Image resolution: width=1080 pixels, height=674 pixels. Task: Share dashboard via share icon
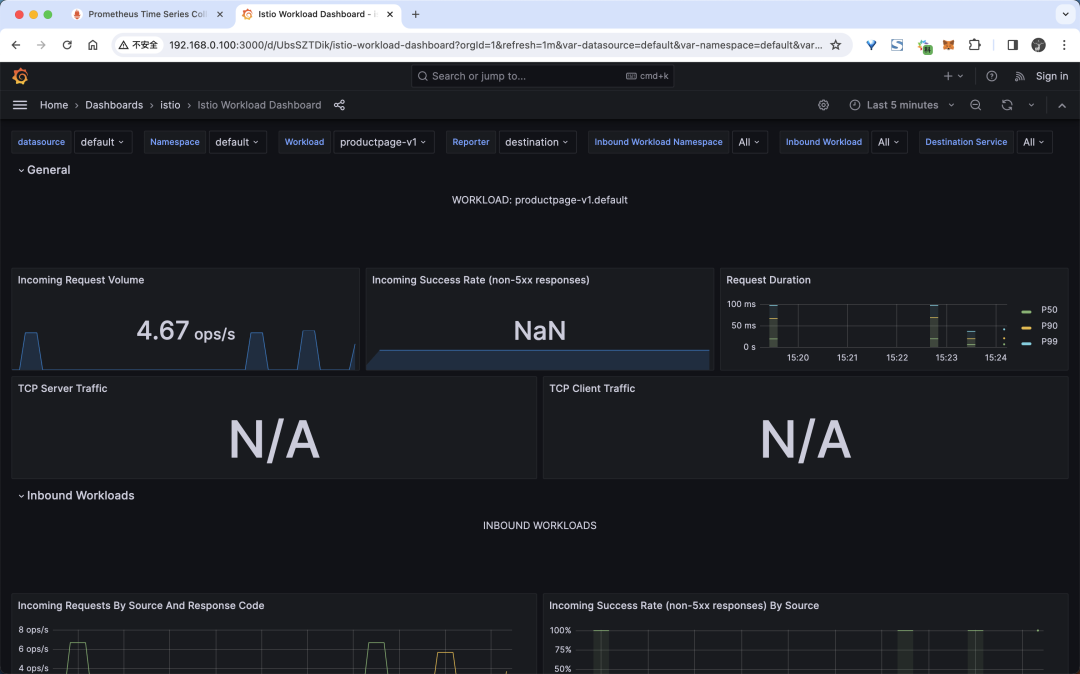coord(339,105)
